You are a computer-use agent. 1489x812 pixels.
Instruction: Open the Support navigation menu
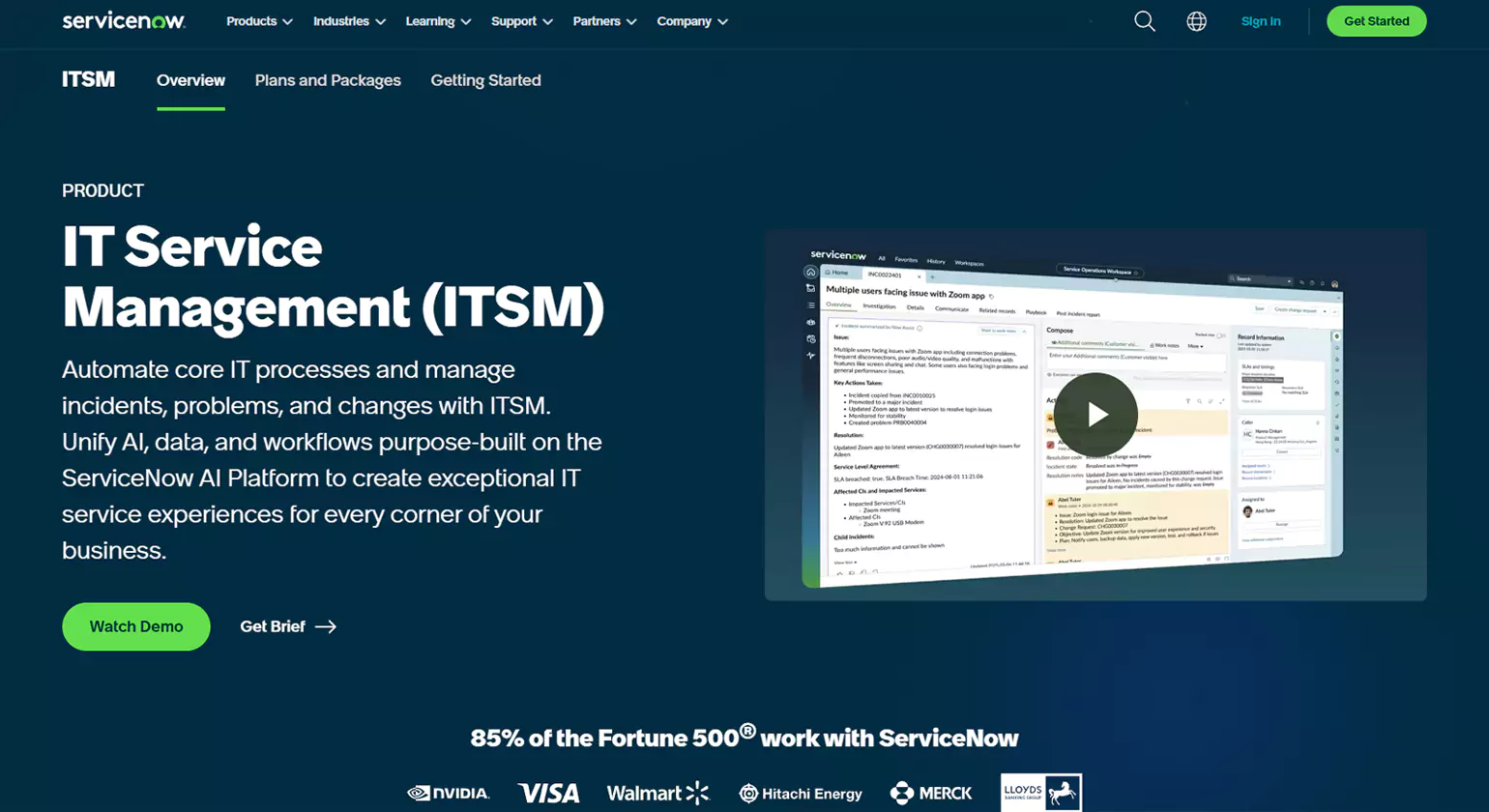click(x=521, y=21)
